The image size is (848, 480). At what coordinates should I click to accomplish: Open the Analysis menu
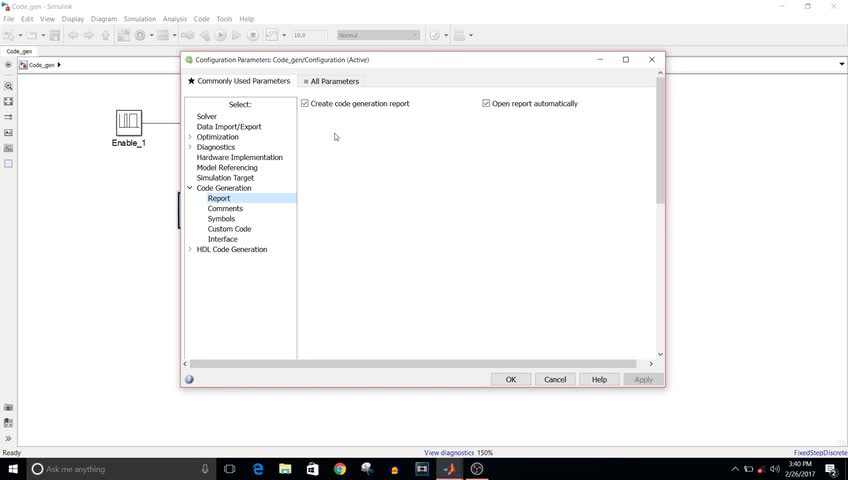(x=175, y=19)
